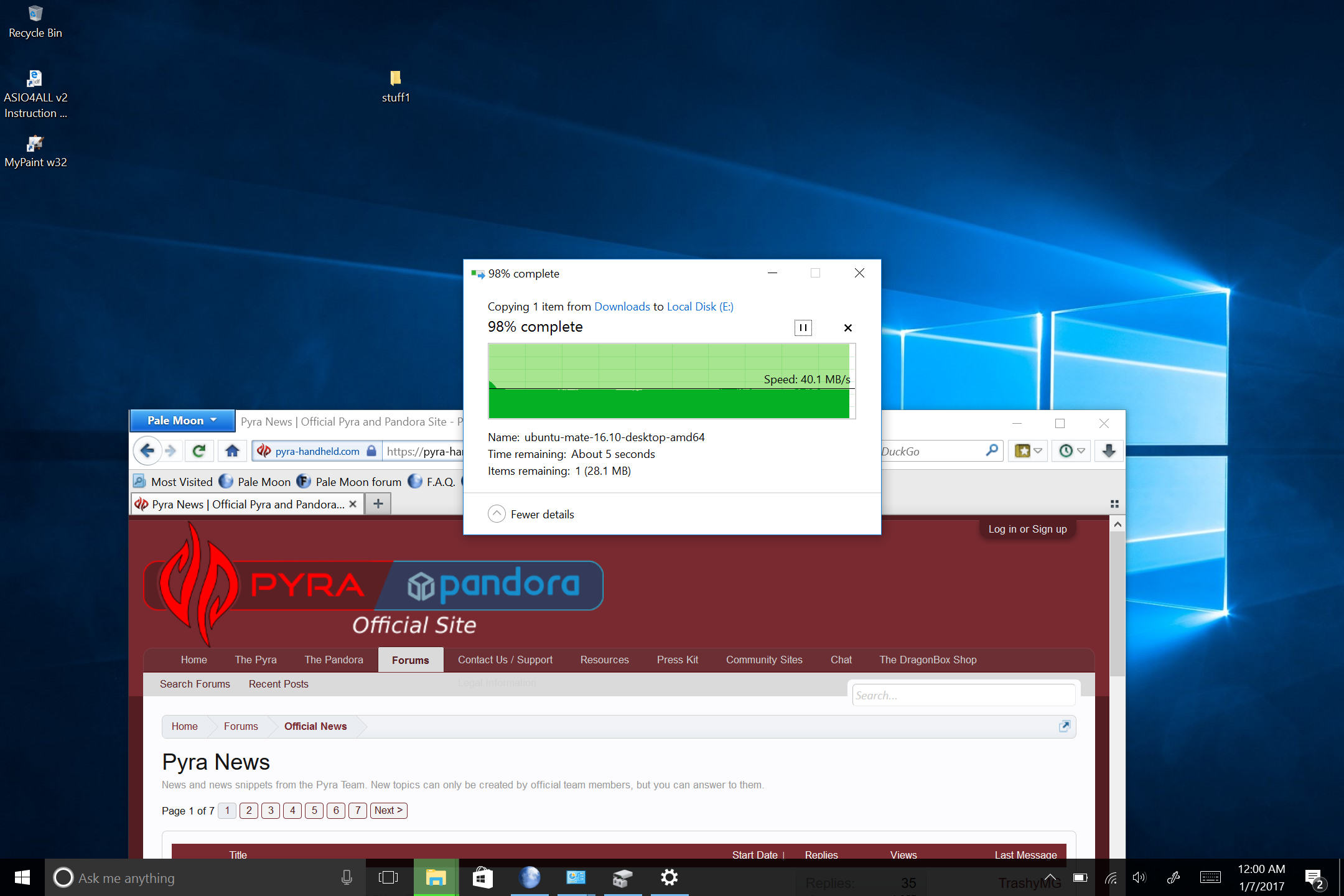Go to the browser Home page icon
The image size is (1344, 896).
[233, 450]
